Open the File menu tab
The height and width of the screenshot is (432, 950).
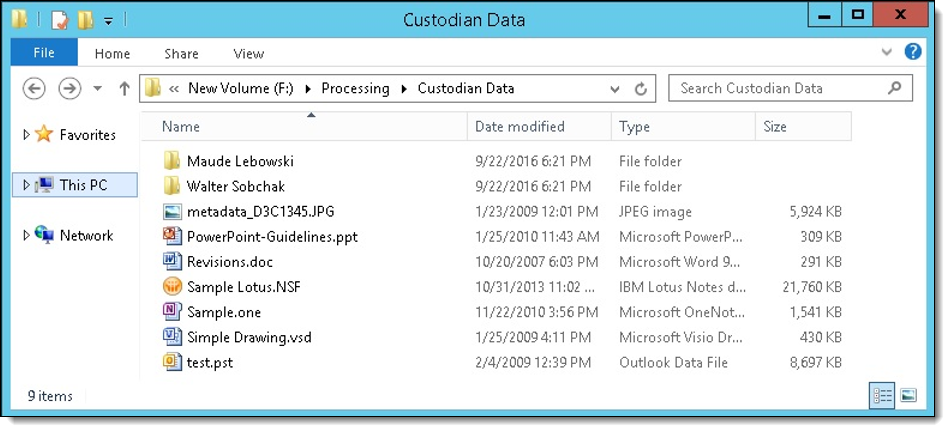(44, 53)
